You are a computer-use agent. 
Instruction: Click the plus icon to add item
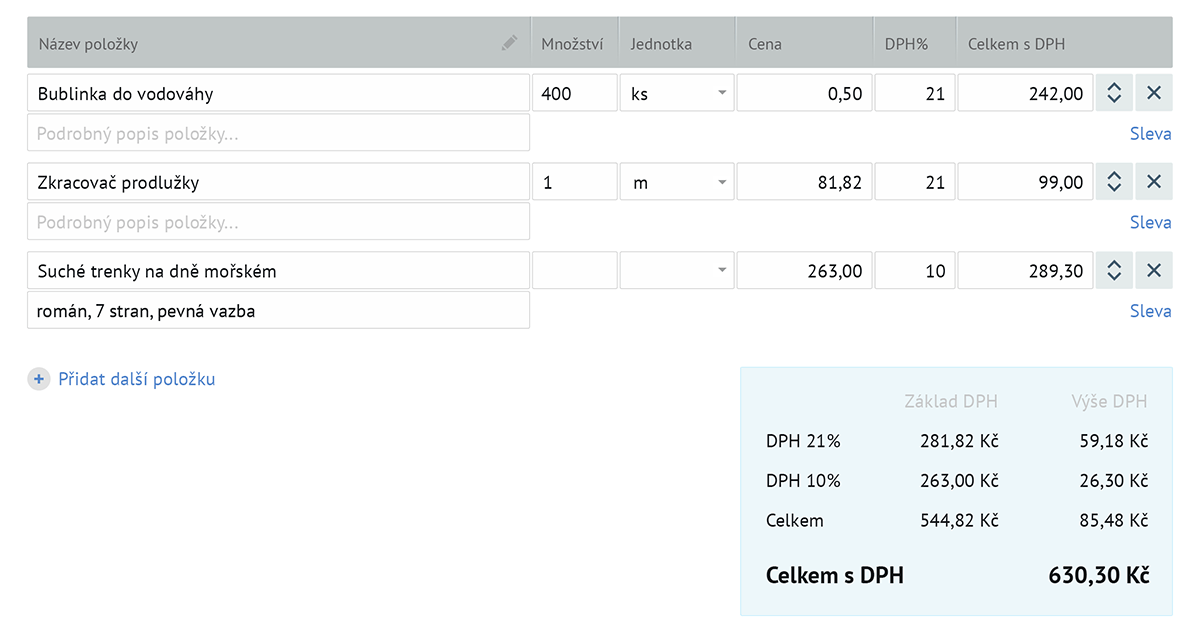(38, 379)
